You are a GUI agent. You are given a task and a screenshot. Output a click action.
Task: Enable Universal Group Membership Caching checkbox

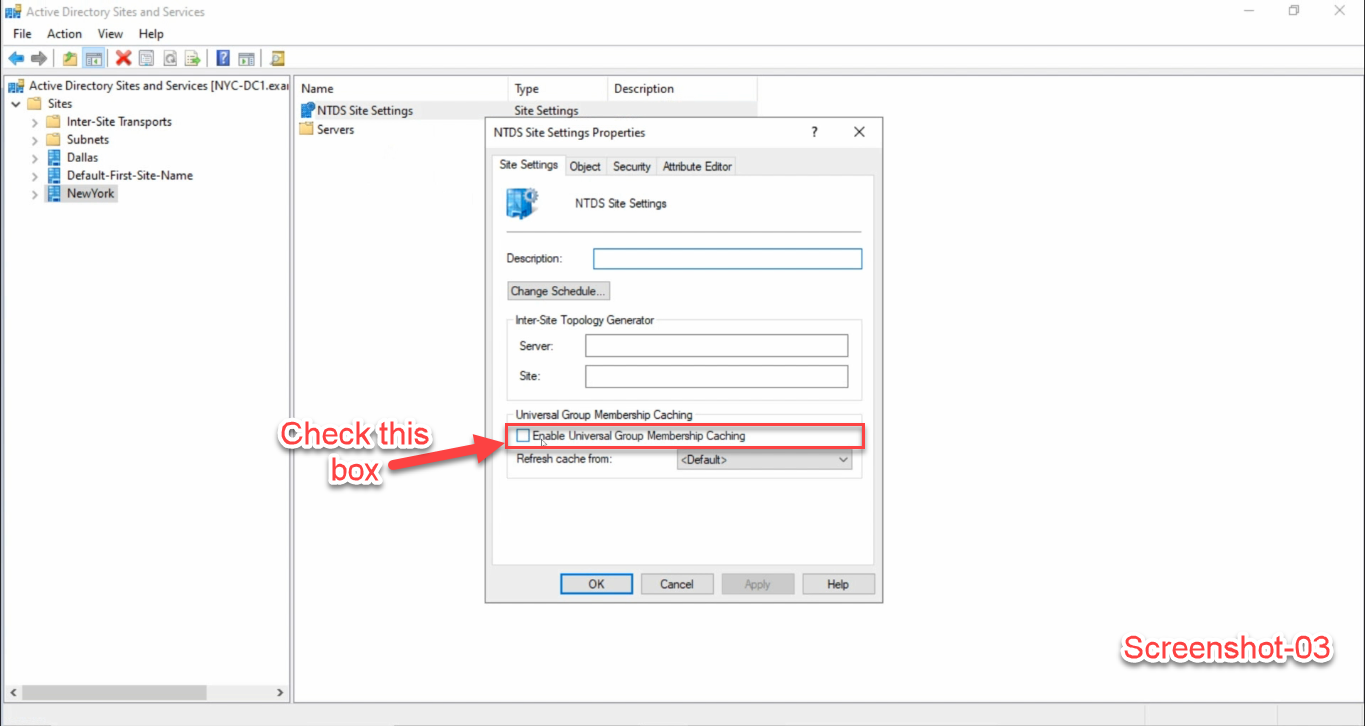523,436
